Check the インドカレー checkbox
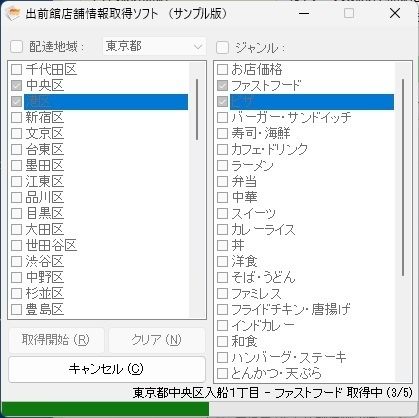The image size is (419, 418). tap(222, 325)
